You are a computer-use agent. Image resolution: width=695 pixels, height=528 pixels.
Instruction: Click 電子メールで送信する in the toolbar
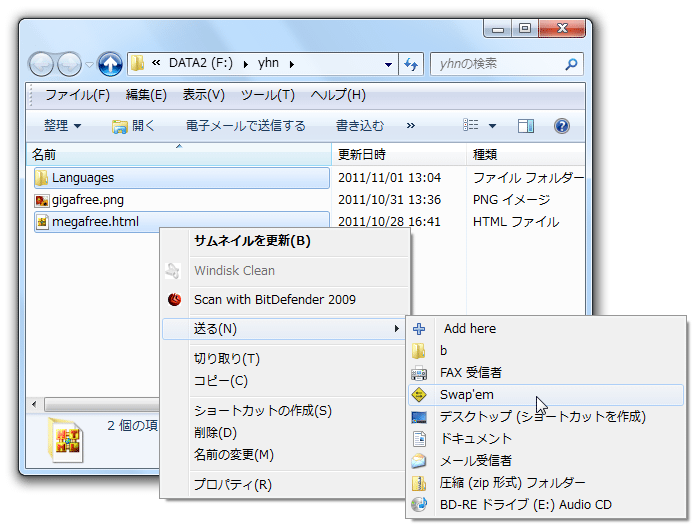click(246, 126)
